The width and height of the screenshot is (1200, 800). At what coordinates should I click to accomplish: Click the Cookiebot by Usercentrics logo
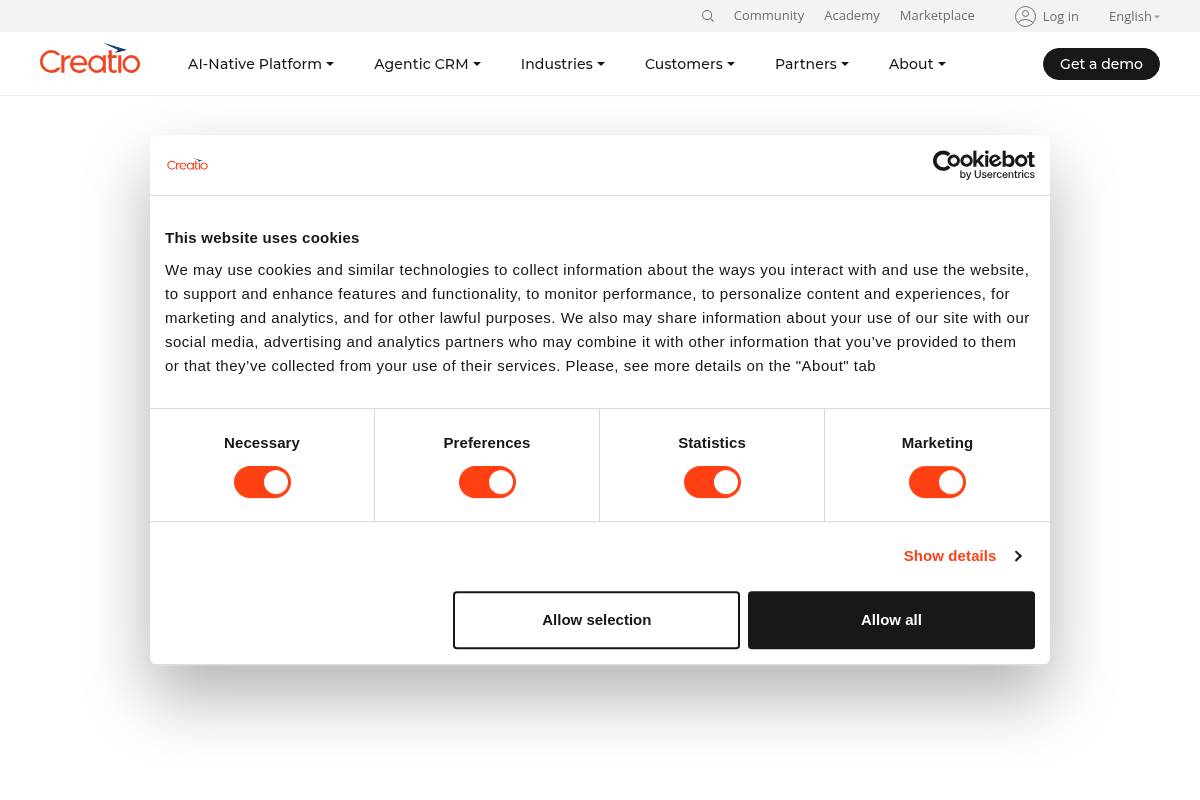pyautogui.click(x=984, y=165)
